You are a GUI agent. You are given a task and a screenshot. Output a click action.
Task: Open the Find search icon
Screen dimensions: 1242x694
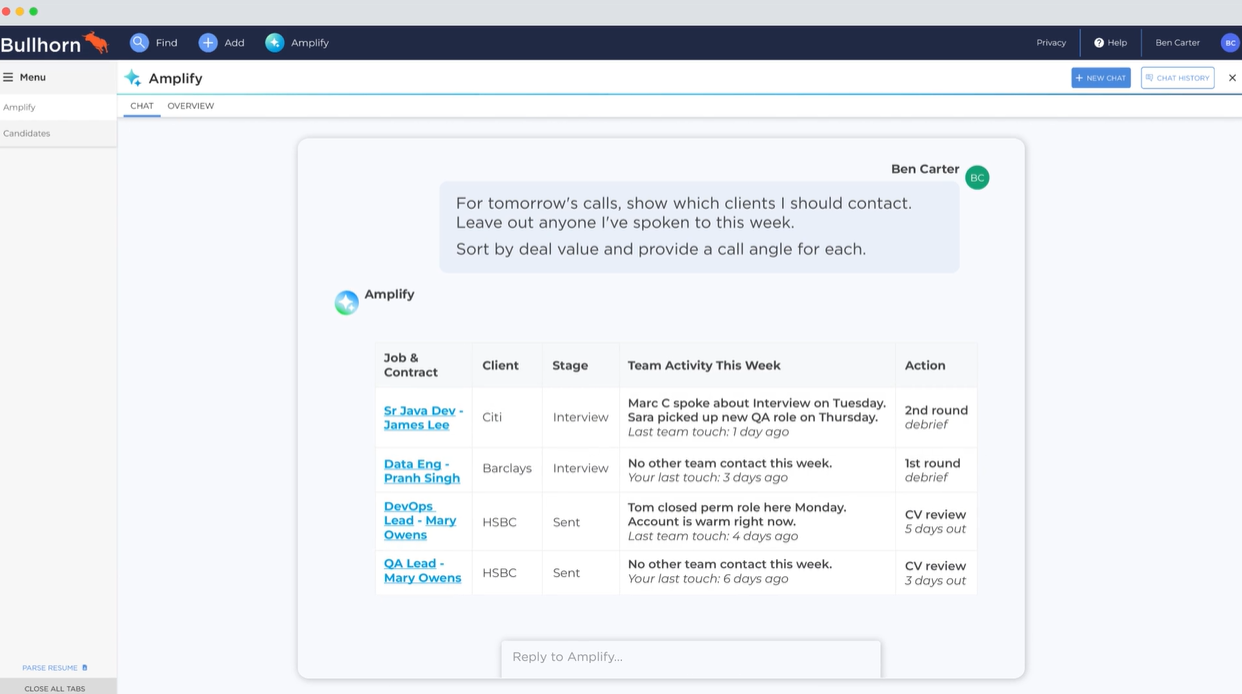[x=139, y=42]
